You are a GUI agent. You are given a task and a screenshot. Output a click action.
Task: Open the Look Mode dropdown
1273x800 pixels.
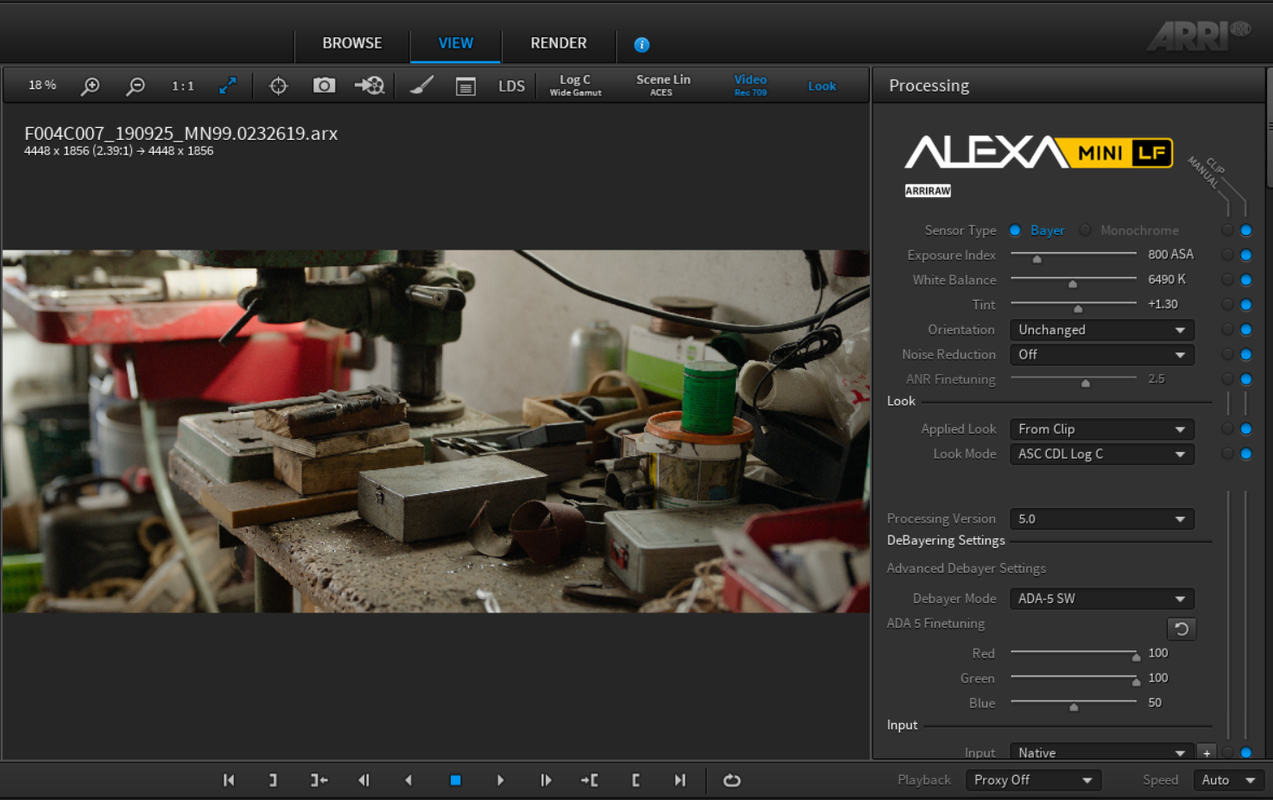coord(1102,454)
